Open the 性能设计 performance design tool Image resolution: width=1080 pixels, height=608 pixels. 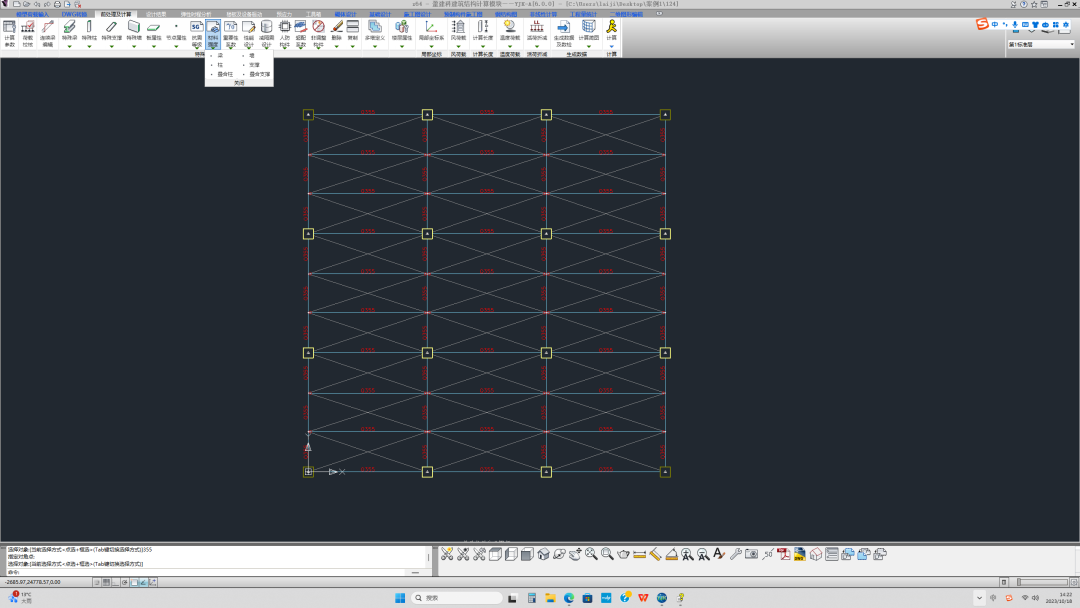click(x=249, y=34)
